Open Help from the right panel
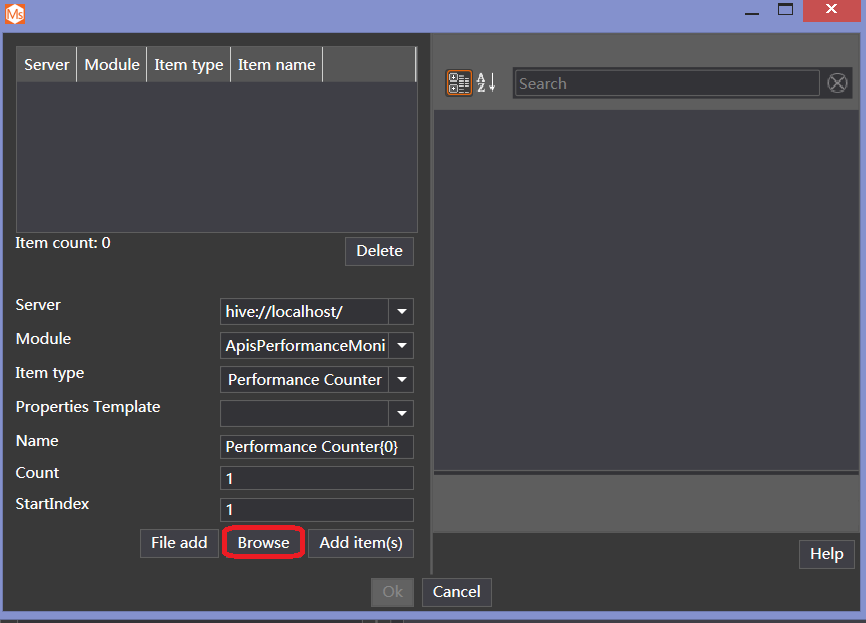The image size is (866, 623). (x=826, y=554)
